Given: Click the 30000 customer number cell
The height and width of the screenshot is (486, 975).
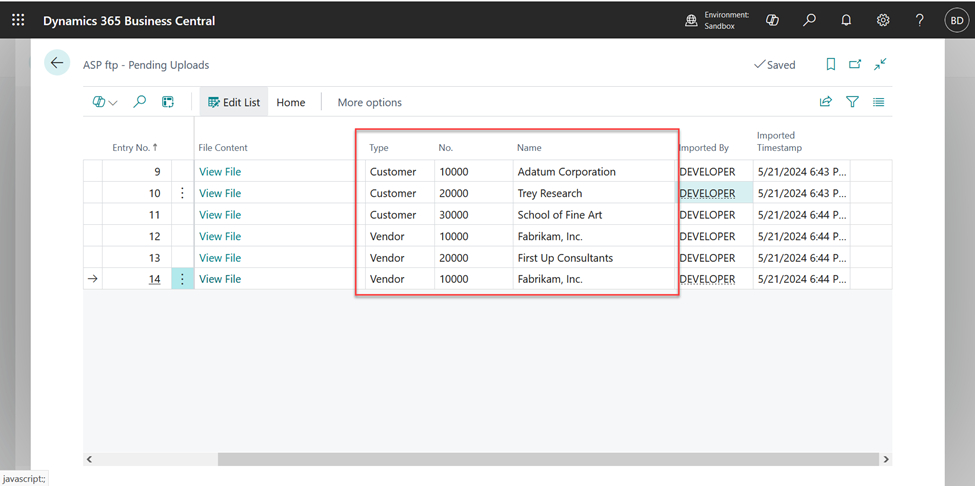Looking at the screenshot, I should [x=474, y=215].
